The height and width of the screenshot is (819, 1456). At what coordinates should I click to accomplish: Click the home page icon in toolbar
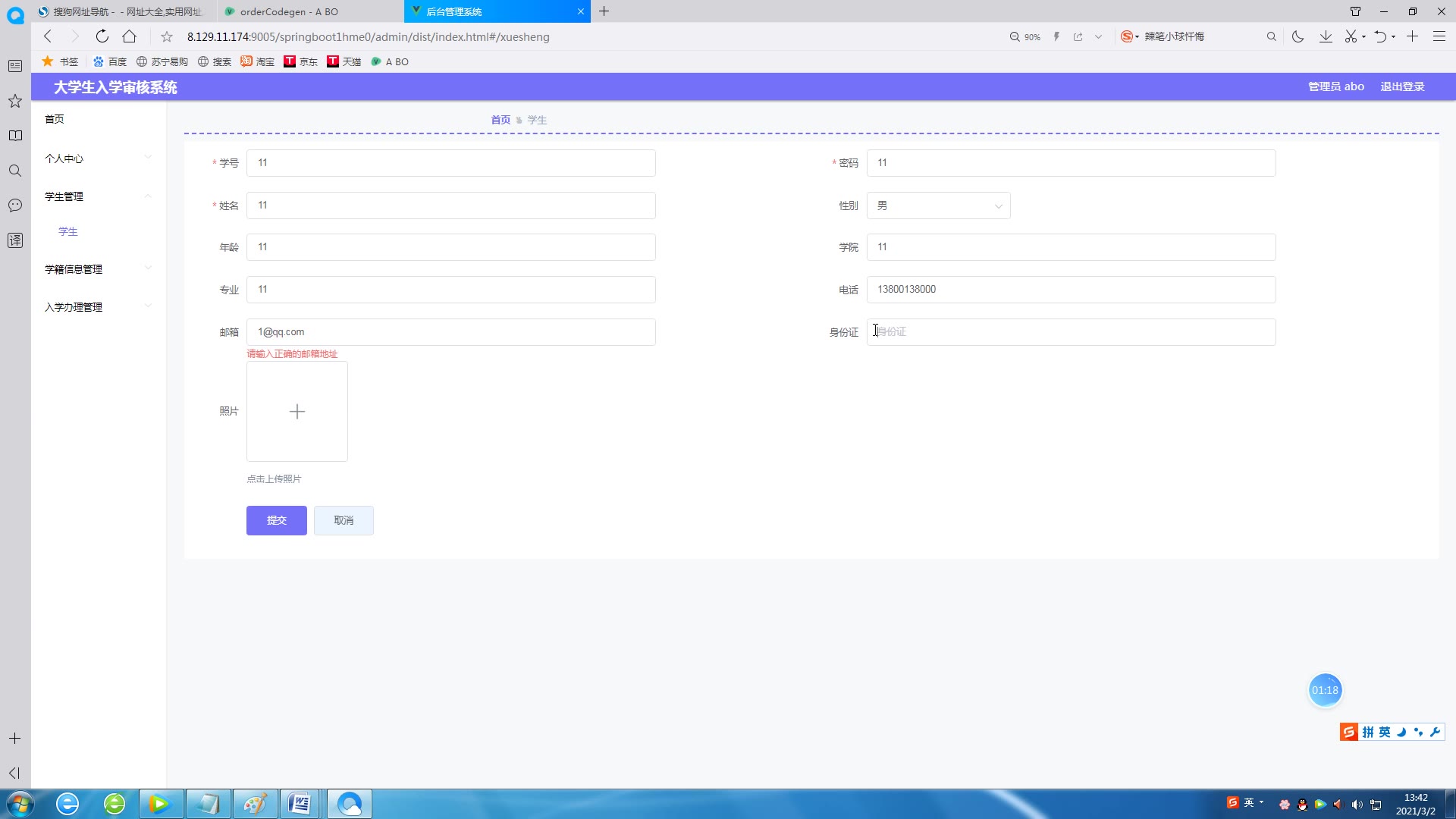tap(130, 36)
